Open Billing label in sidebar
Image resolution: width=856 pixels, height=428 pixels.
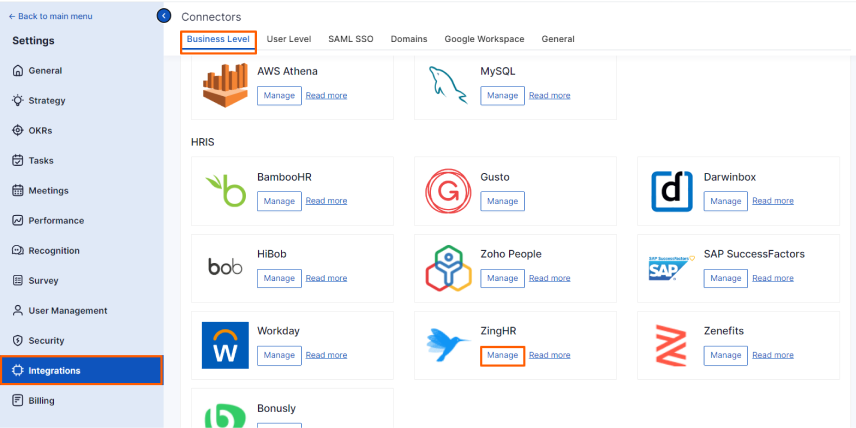(x=41, y=401)
